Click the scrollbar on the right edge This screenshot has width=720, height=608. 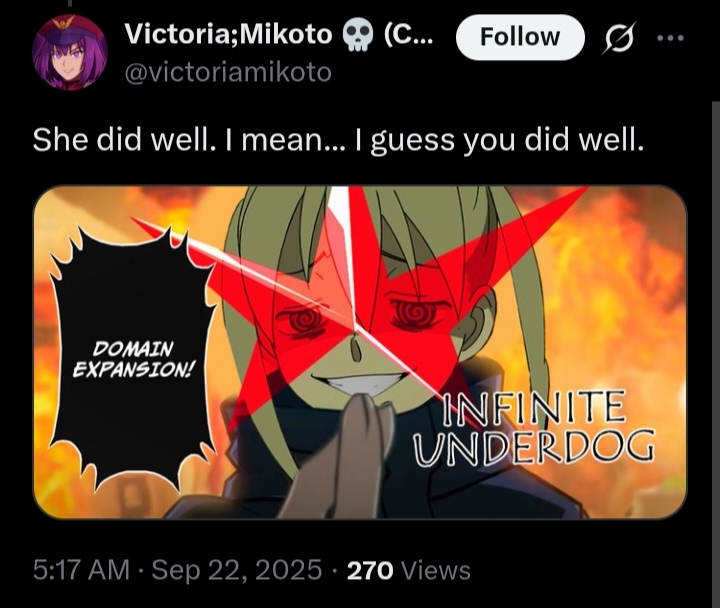(x=716, y=354)
